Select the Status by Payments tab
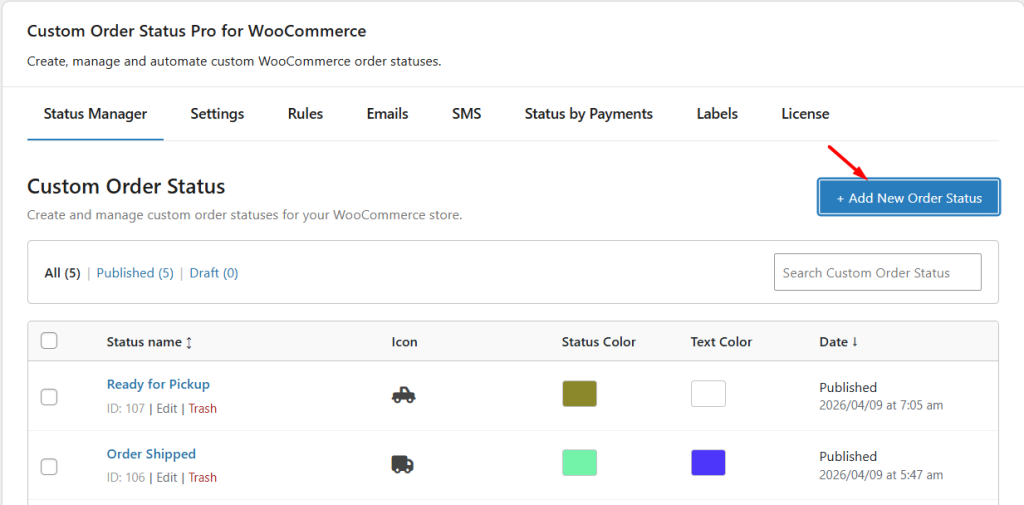 [588, 114]
